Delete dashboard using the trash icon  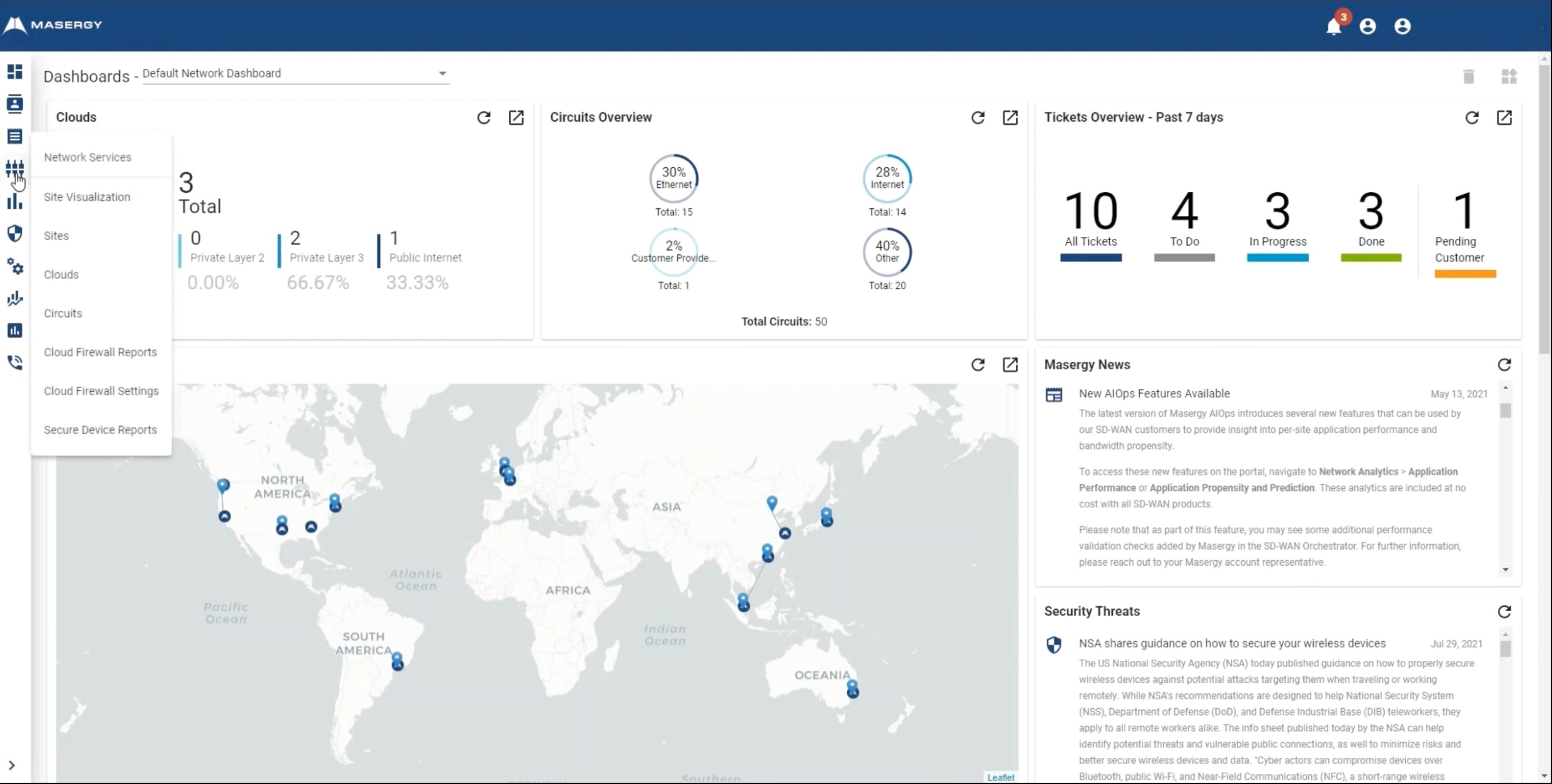tap(1469, 76)
